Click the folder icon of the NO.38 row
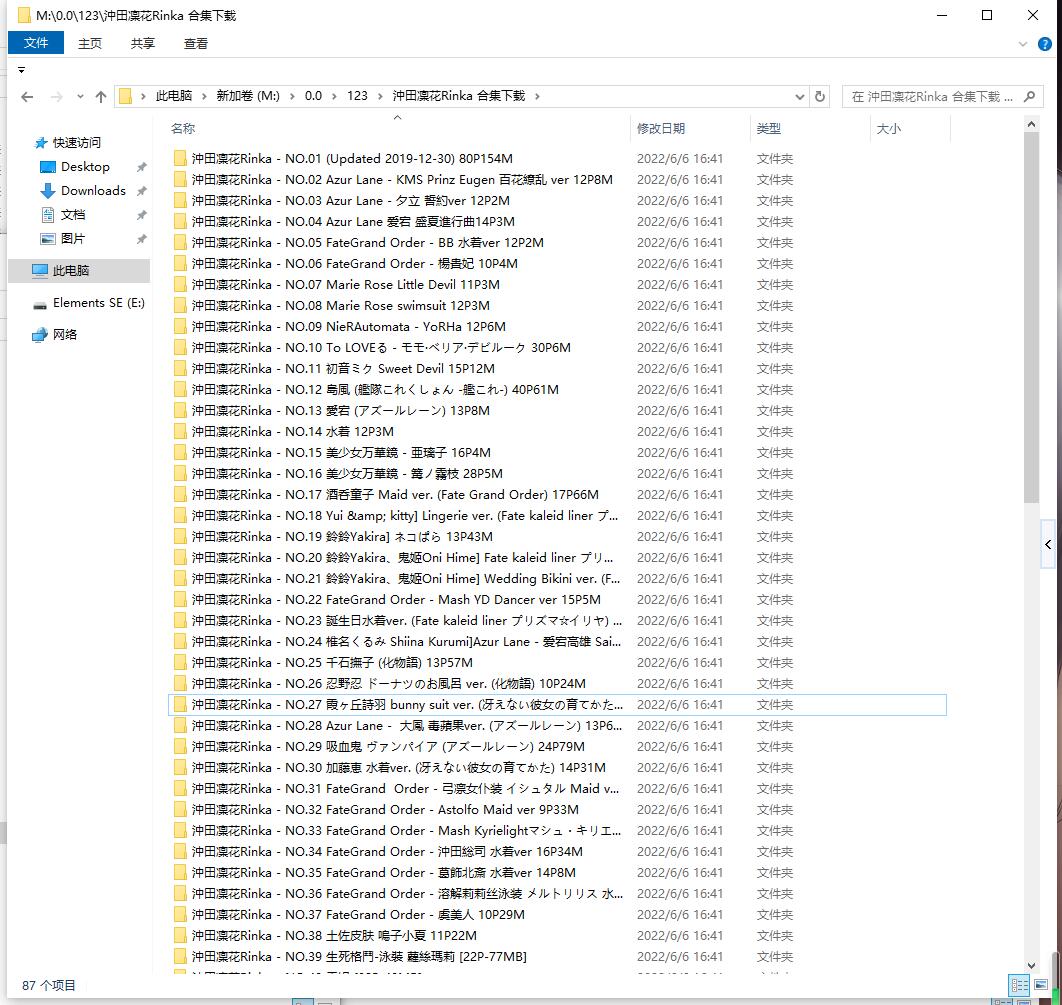The height and width of the screenshot is (1005, 1062). point(179,935)
